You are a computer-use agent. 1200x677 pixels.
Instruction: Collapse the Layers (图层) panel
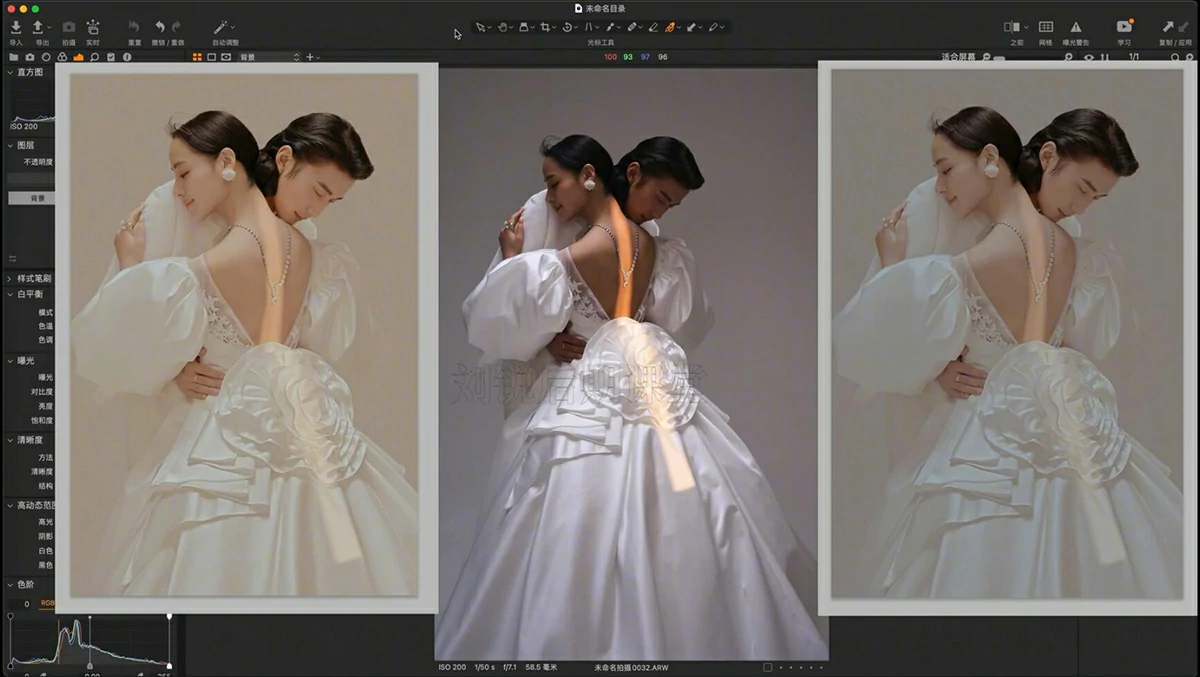[x=11, y=145]
